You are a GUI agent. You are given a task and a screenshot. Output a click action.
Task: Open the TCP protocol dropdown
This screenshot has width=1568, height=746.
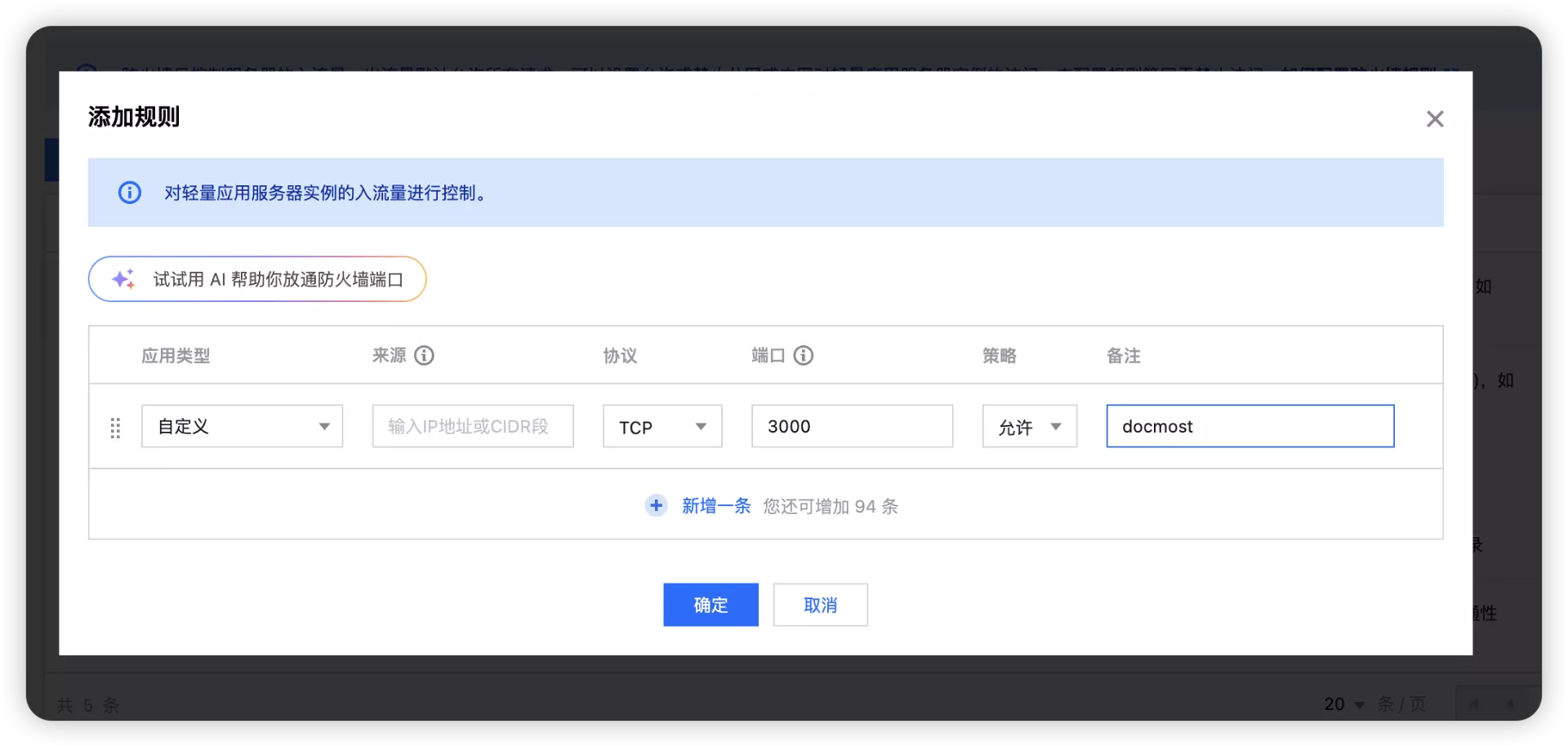pyautogui.click(x=662, y=426)
